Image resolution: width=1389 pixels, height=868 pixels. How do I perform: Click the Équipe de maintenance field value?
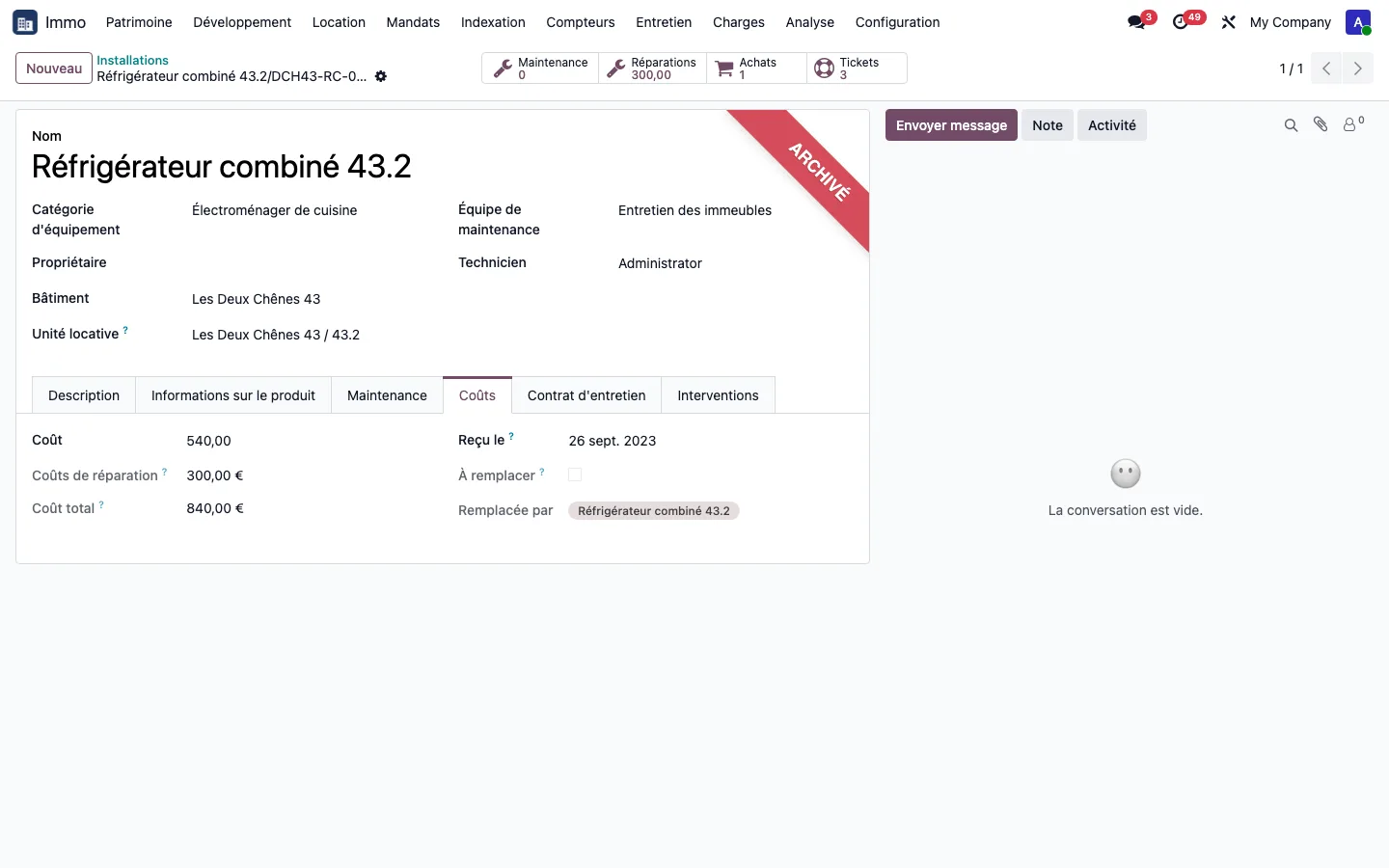(x=694, y=210)
